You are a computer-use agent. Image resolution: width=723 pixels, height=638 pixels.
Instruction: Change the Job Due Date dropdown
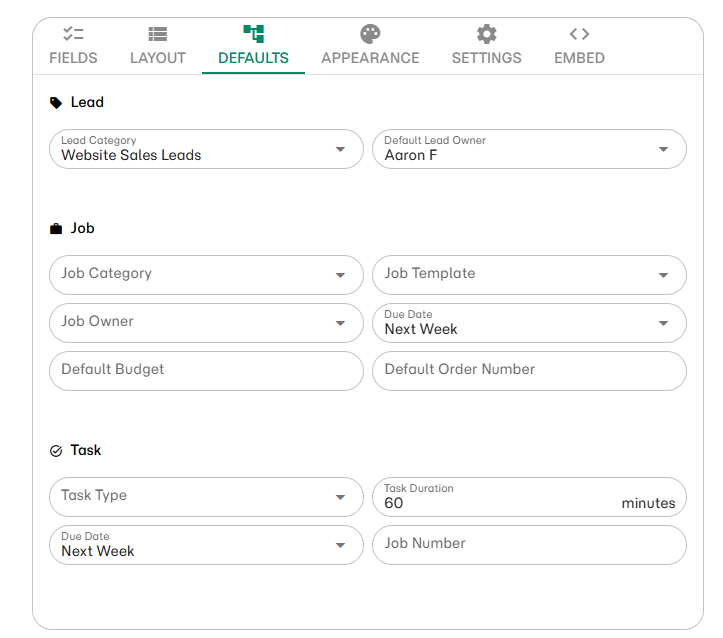click(x=529, y=323)
